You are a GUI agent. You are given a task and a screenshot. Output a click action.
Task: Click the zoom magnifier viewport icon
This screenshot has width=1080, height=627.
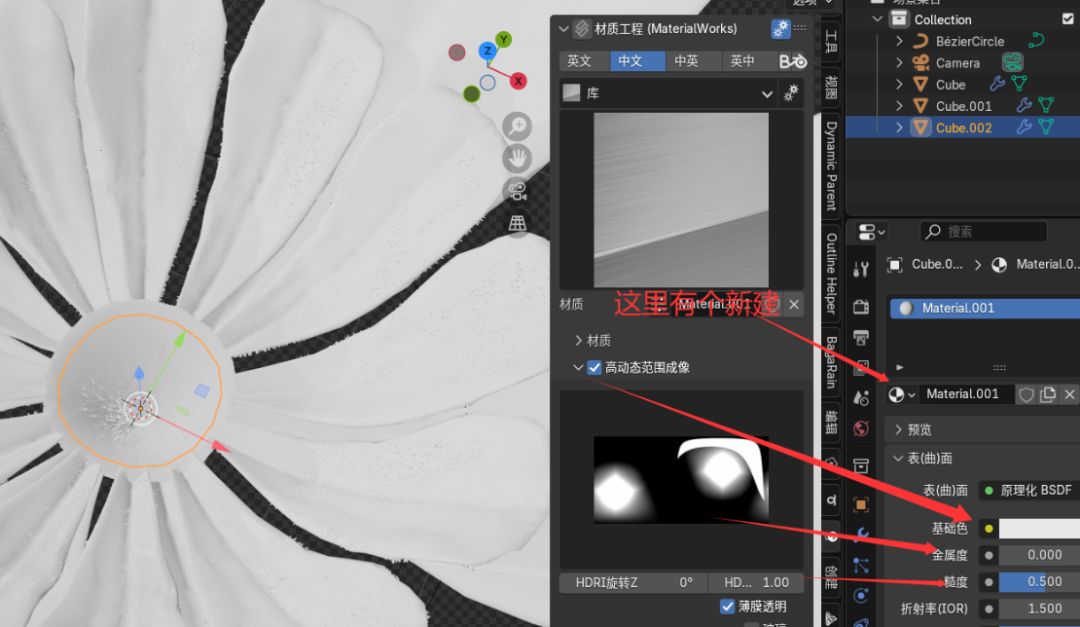[517, 127]
